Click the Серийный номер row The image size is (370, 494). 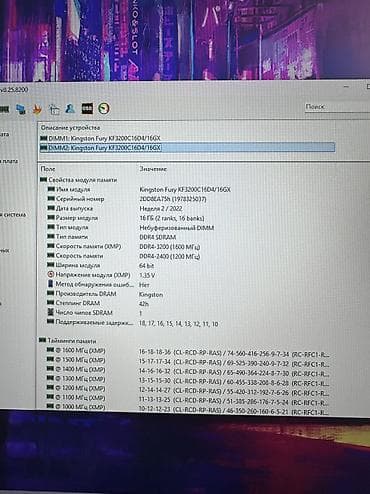[x=127, y=199]
